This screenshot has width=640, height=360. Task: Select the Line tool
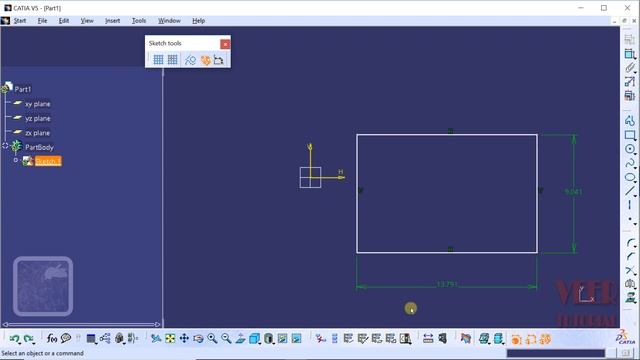[x=630, y=191]
